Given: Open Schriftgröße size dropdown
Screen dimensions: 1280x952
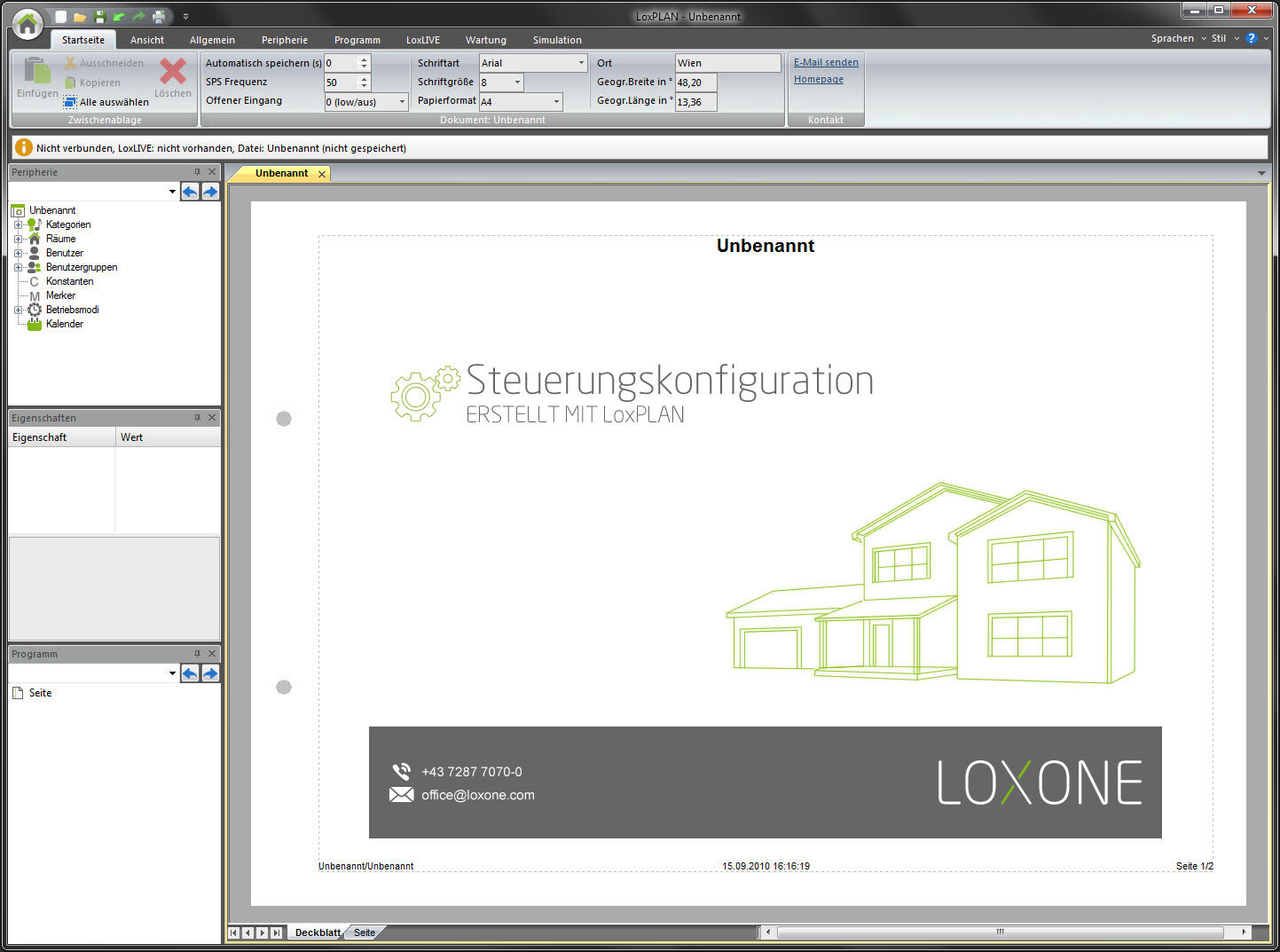Looking at the screenshot, I should coord(517,83).
